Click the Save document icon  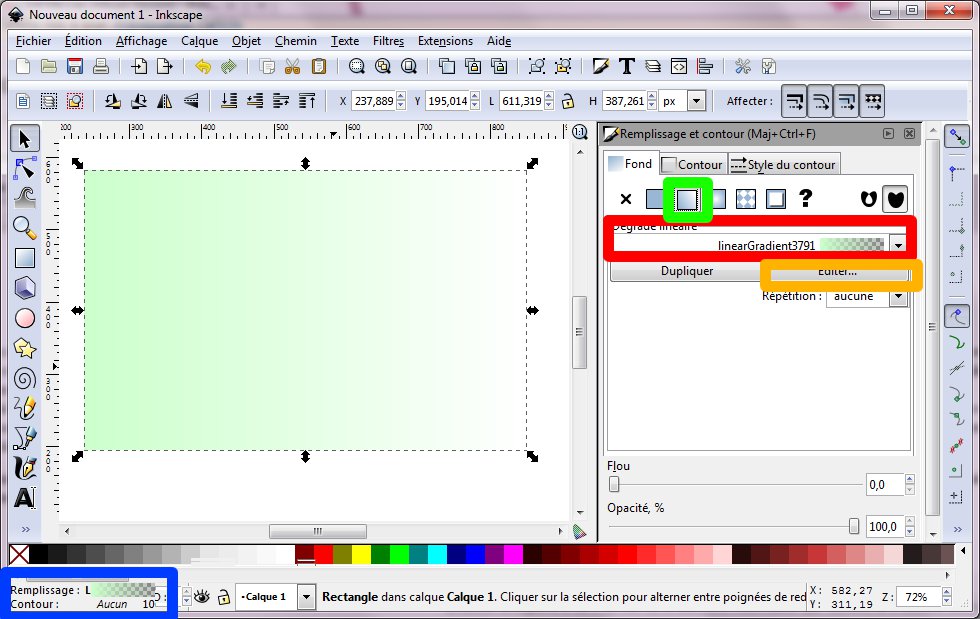pyautogui.click(x=75, y=67)
